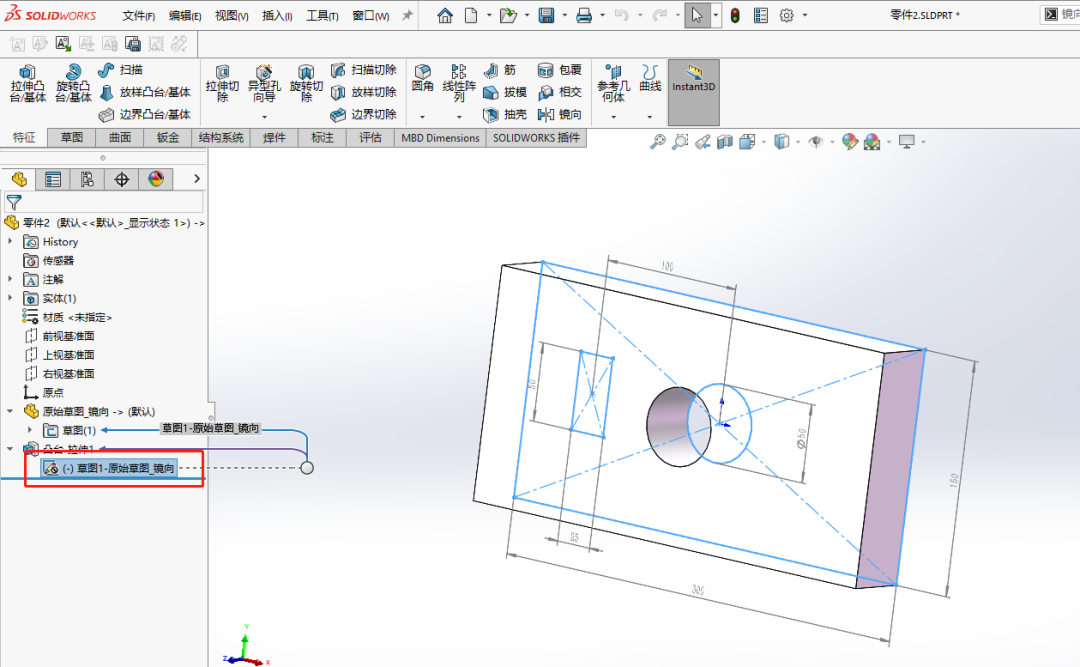Select the Intersect (相交) tool
The height and width of the screenshot is (667, 1080).
point(560,92)
